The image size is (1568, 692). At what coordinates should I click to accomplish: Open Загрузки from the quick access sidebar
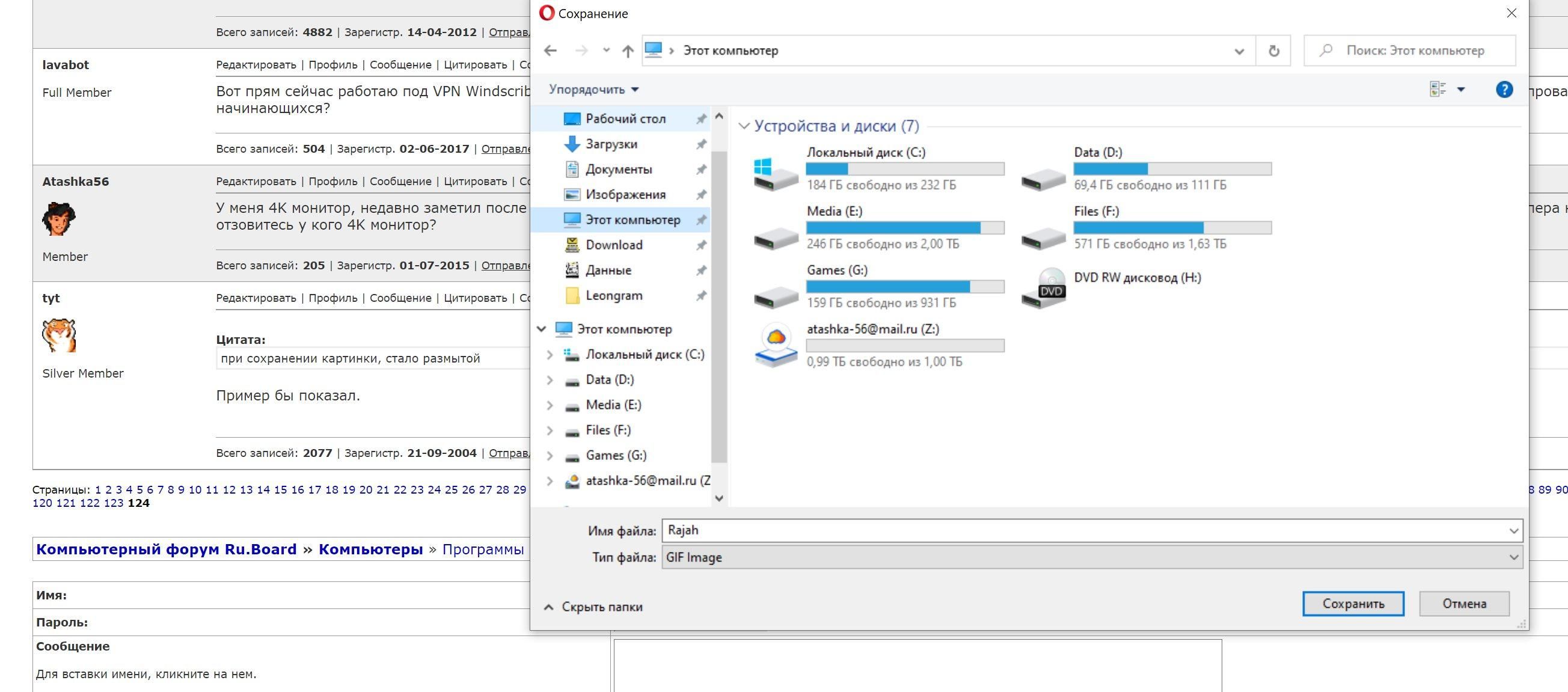tap(611, 144)
